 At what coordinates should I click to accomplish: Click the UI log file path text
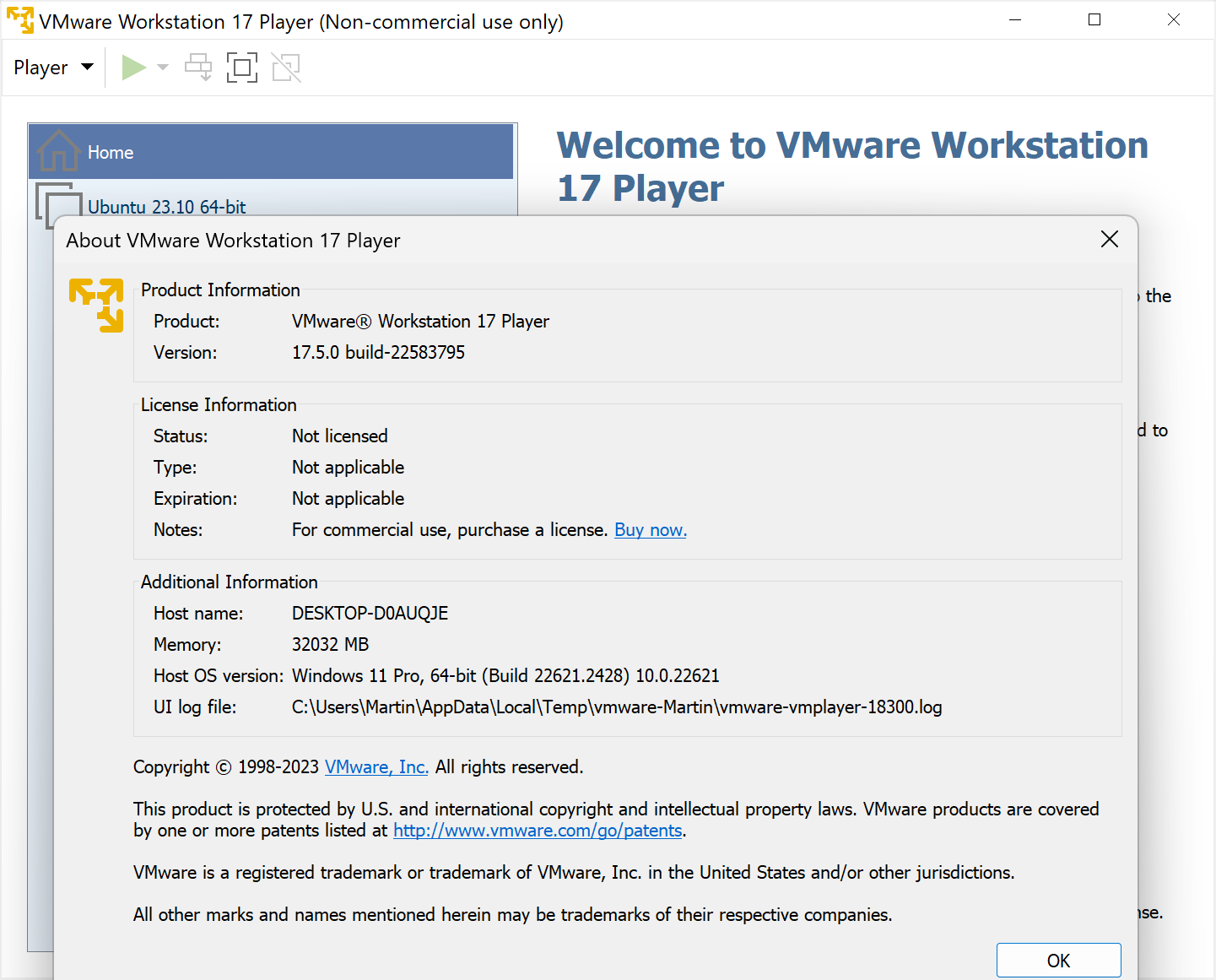616,707
